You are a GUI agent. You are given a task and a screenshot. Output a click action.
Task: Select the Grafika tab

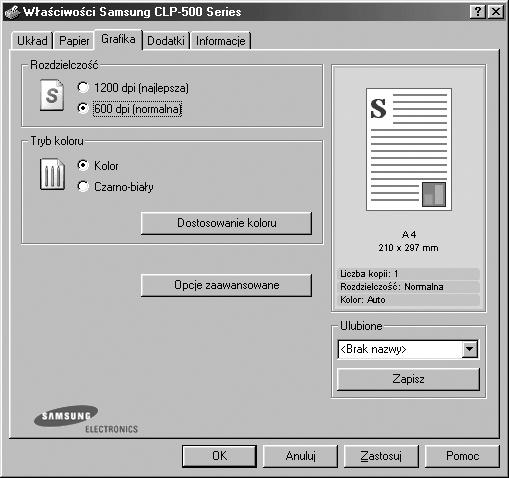pyautogui.click(x=118, y=39)
